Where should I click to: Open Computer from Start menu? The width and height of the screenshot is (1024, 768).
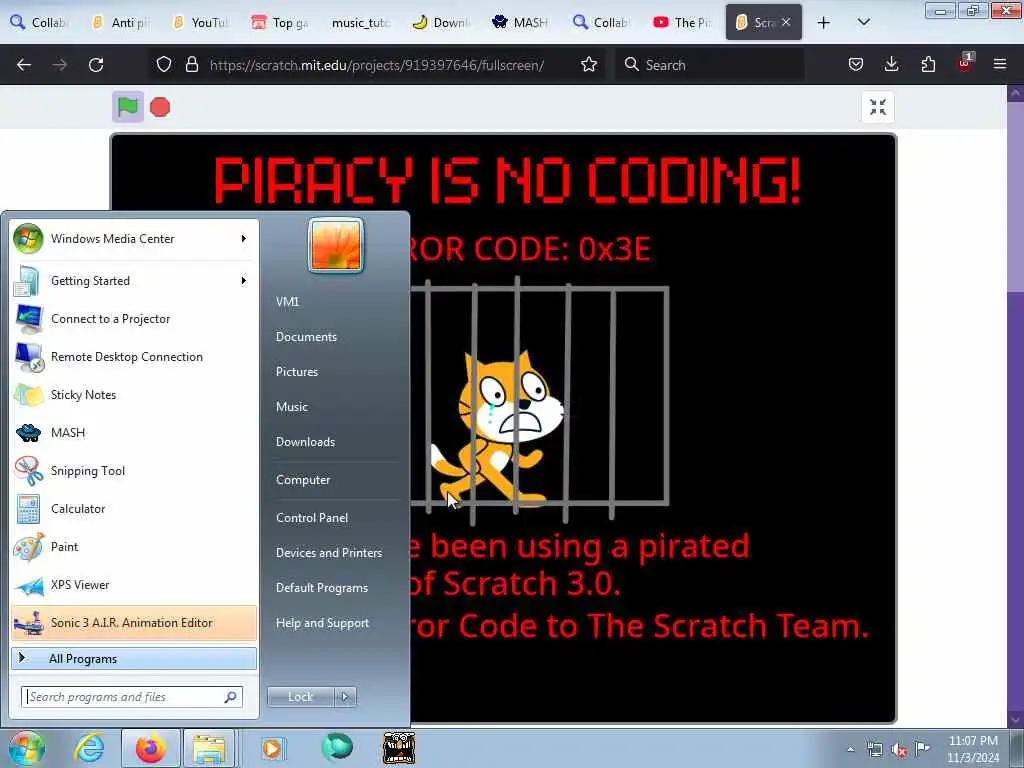point(303,480)
